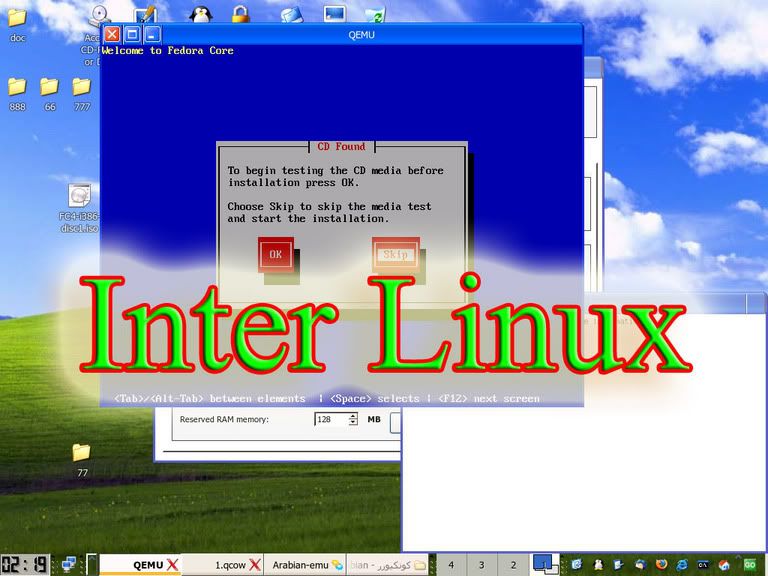Open the 66 desktop folder
Screen dimensions: 768x576
point(49,87)
